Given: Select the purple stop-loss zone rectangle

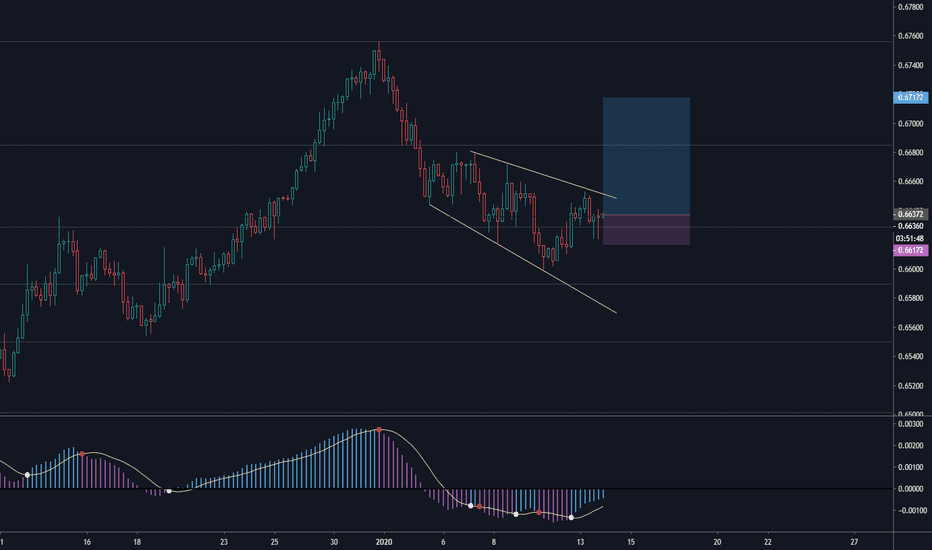Looking at the screenshot, I should coord(645,230).
